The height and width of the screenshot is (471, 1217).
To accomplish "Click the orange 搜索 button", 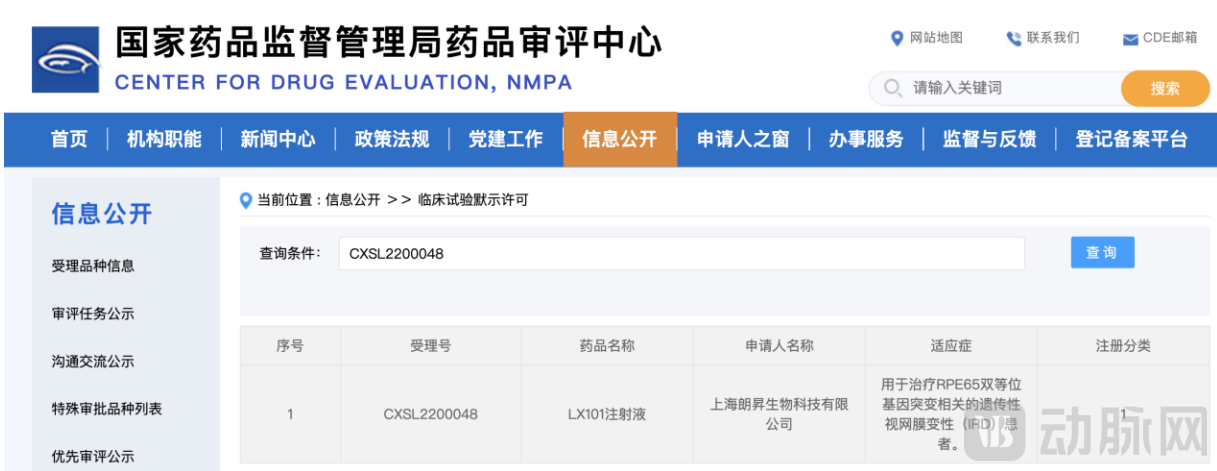I will [x=1165, y=88].
